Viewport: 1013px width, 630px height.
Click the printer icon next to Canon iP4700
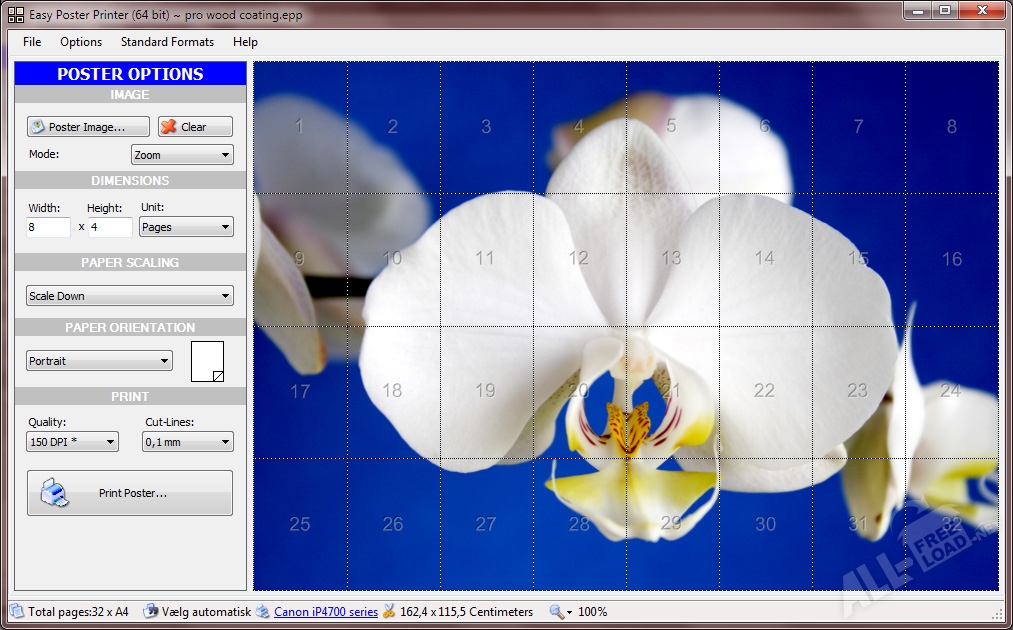(x=263, y=612)
